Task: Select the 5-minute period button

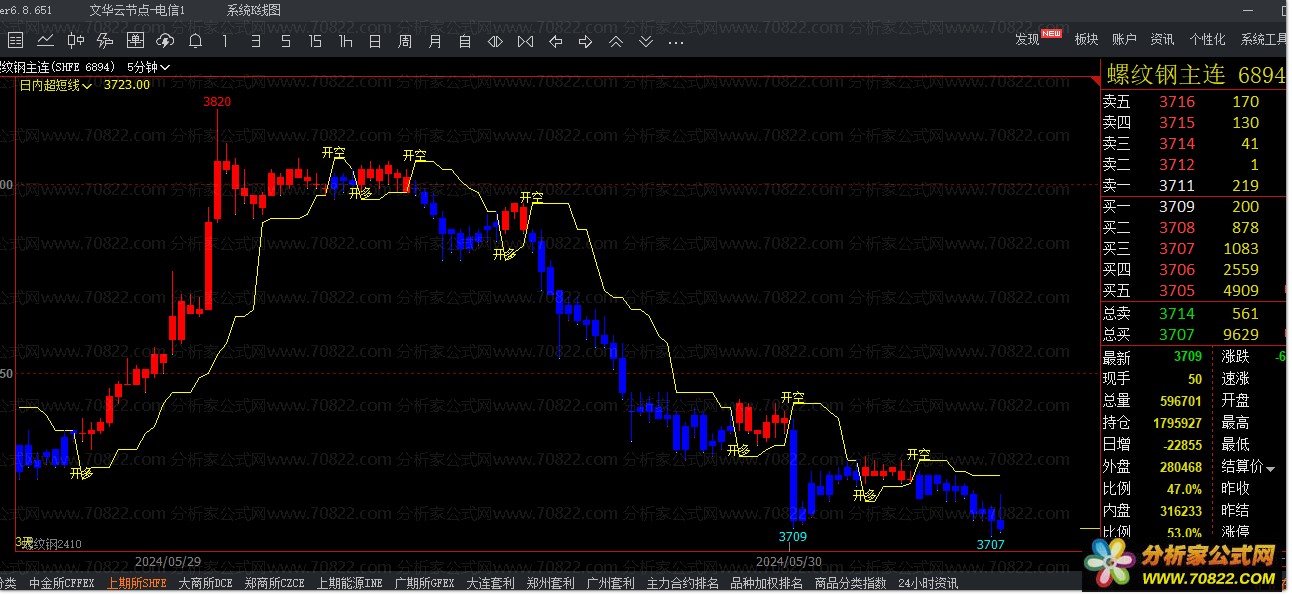Action: pyautogui.click(x=285, y=41)
